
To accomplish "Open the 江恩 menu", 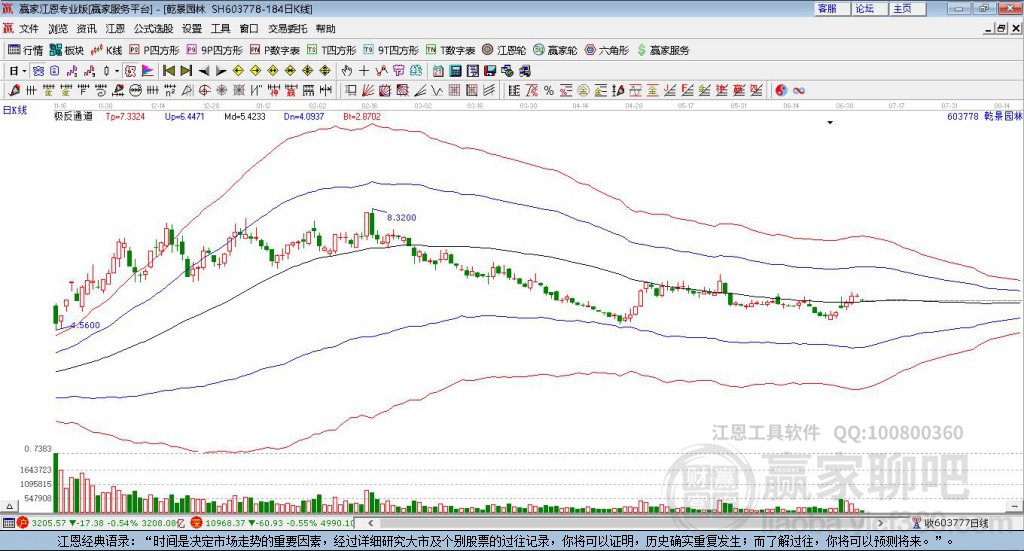I will pos(115,29).
